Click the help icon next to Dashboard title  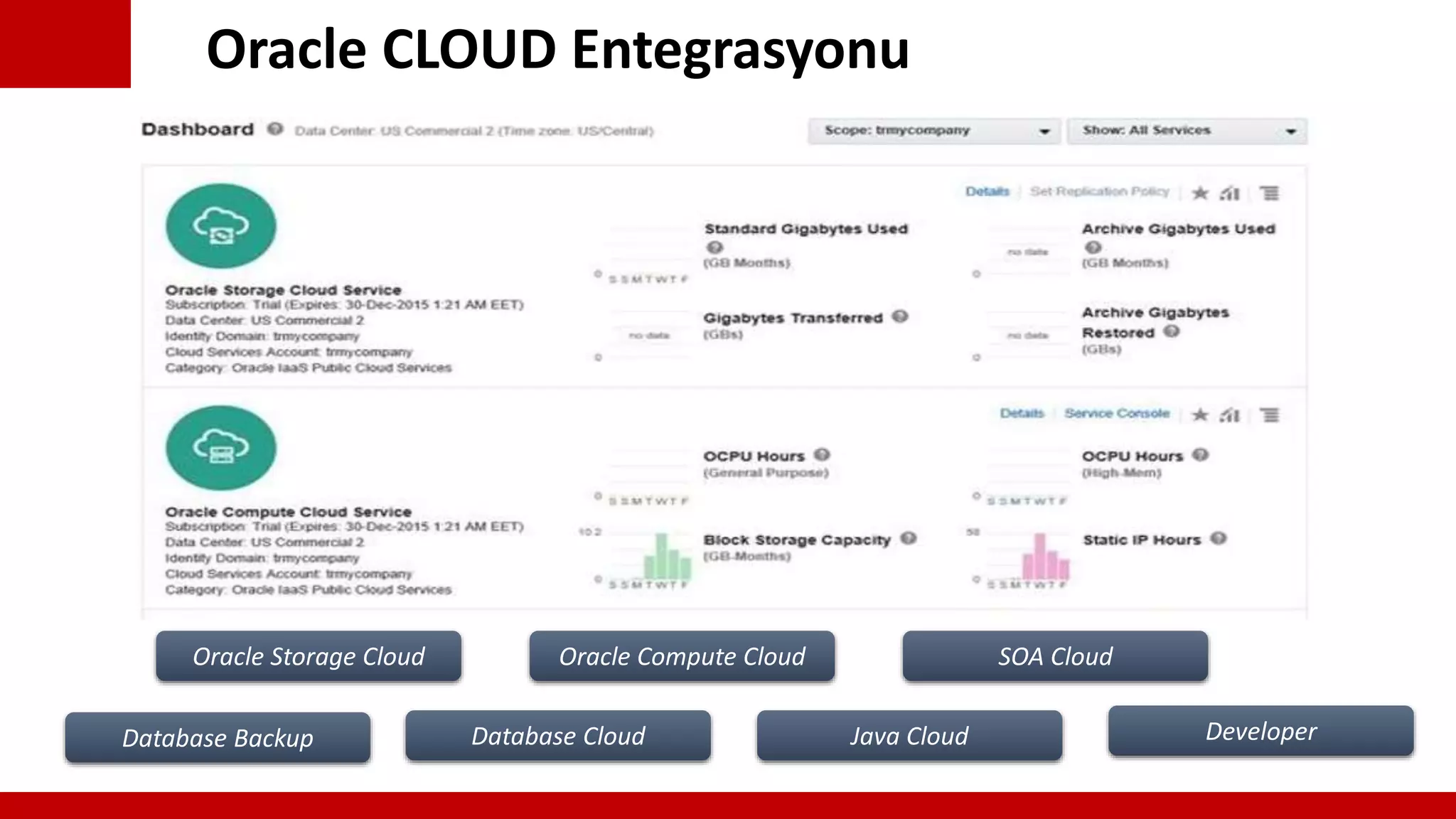point(275,129)
